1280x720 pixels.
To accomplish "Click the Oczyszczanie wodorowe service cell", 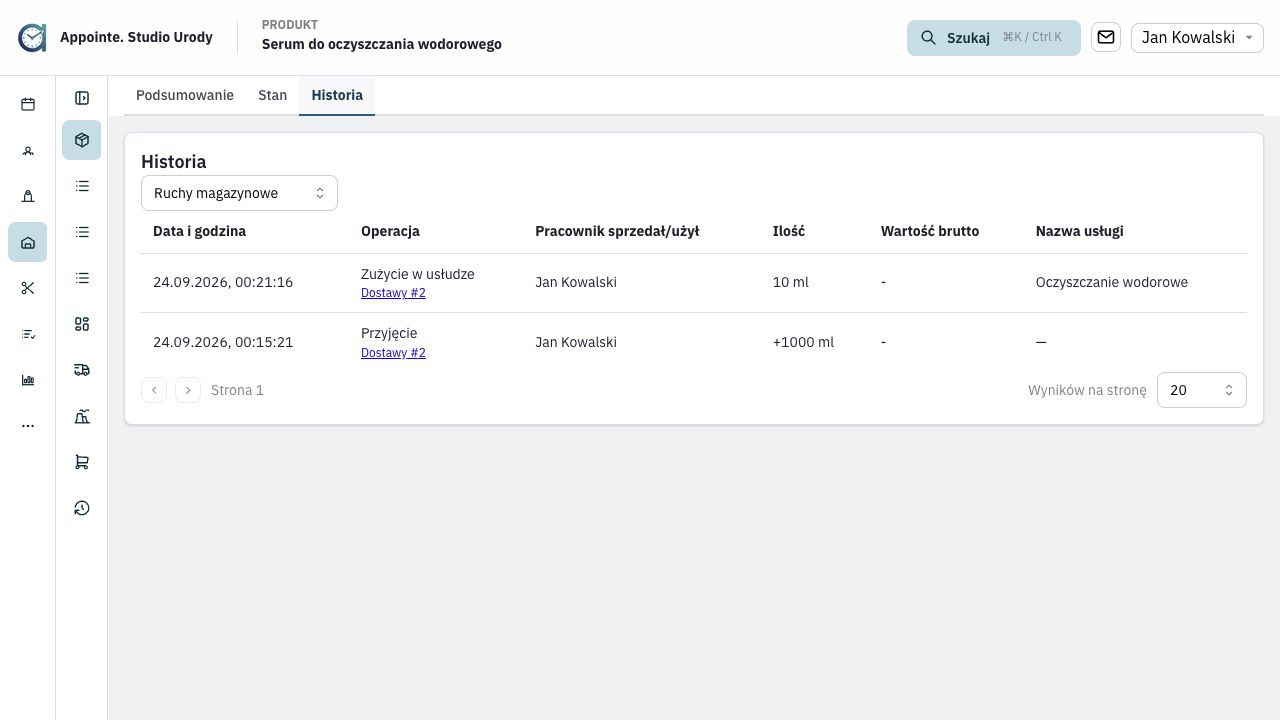I will pyautogui.click(x=1112, y=282).
